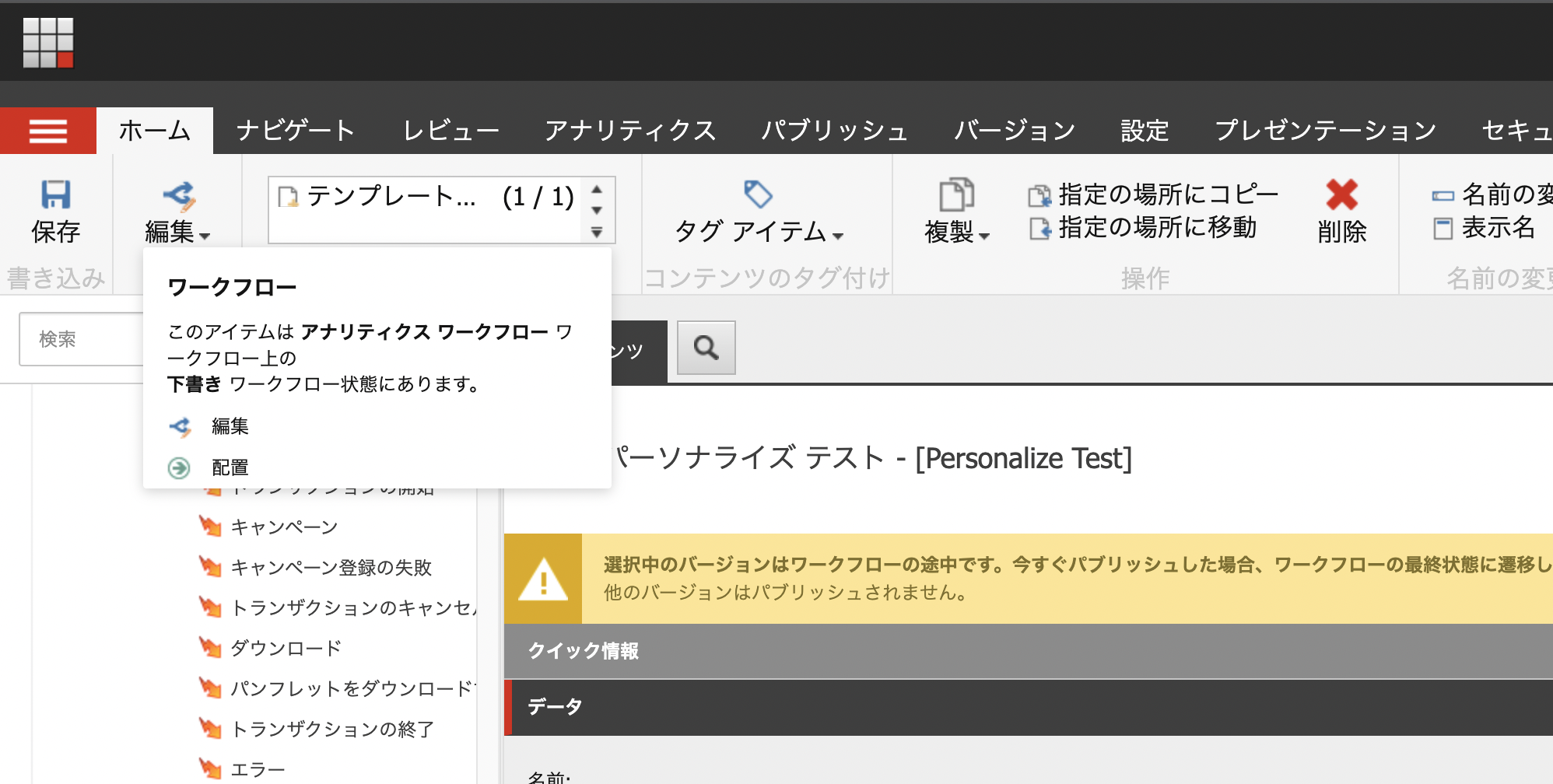Image resolution: width=1553 pixels, height=784 pixels.
Task: Click the 複製 duplicate icon
Action: tap(956, 194)
